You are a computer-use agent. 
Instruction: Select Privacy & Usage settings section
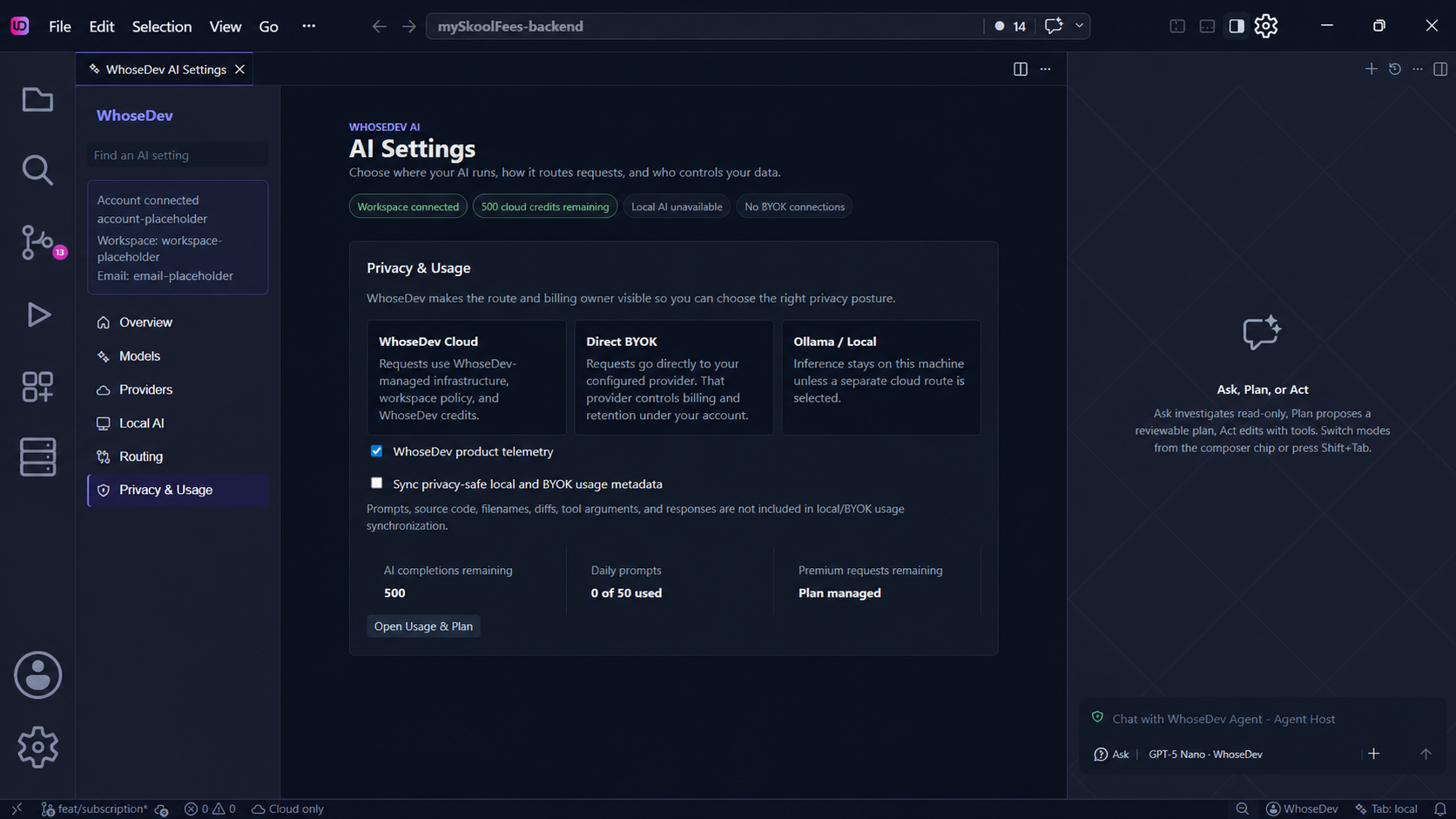click(x=178, y=490)
